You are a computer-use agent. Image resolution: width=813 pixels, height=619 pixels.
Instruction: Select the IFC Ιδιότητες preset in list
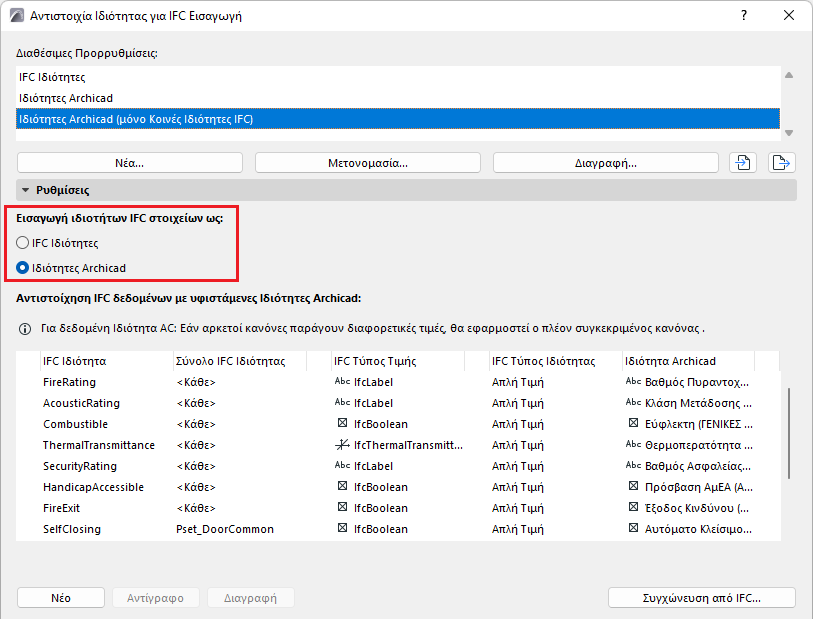(52, 77)
